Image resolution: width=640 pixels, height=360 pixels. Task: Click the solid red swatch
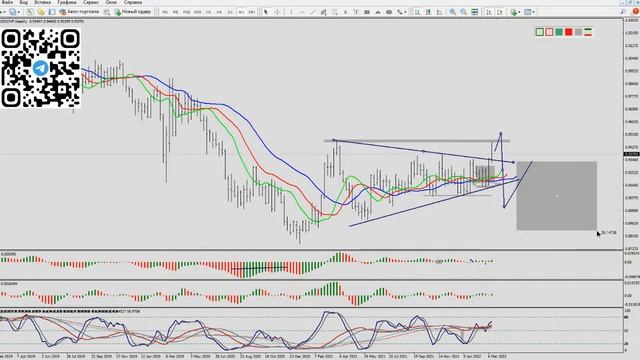coord(569,32)
